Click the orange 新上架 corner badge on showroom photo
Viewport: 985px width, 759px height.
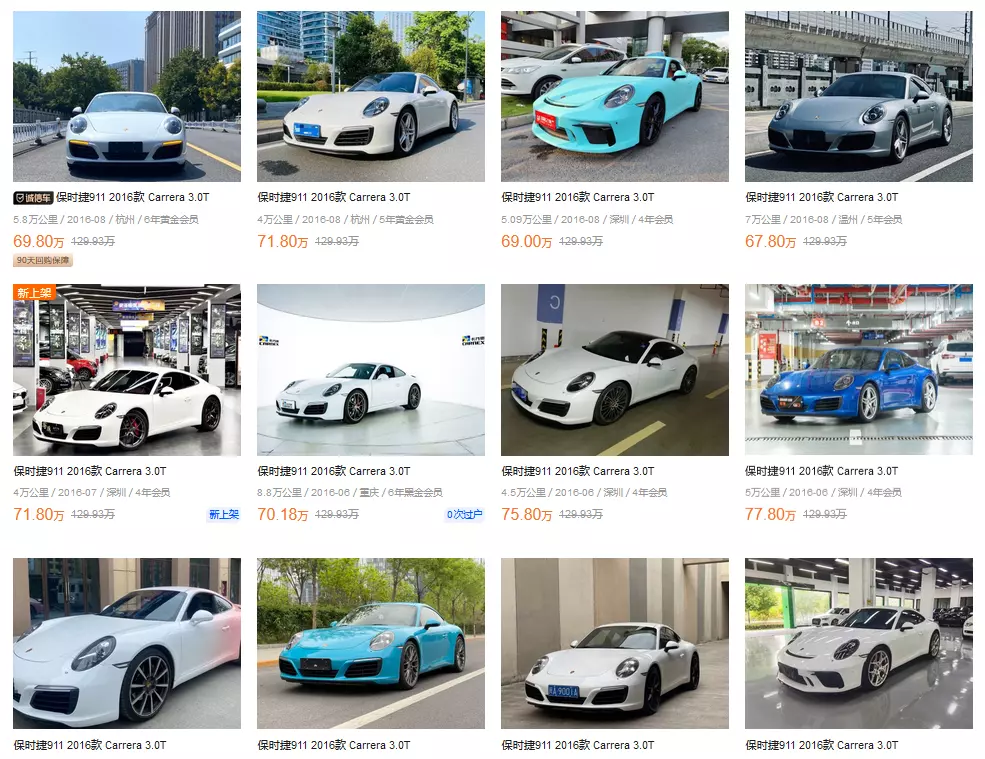35,292
